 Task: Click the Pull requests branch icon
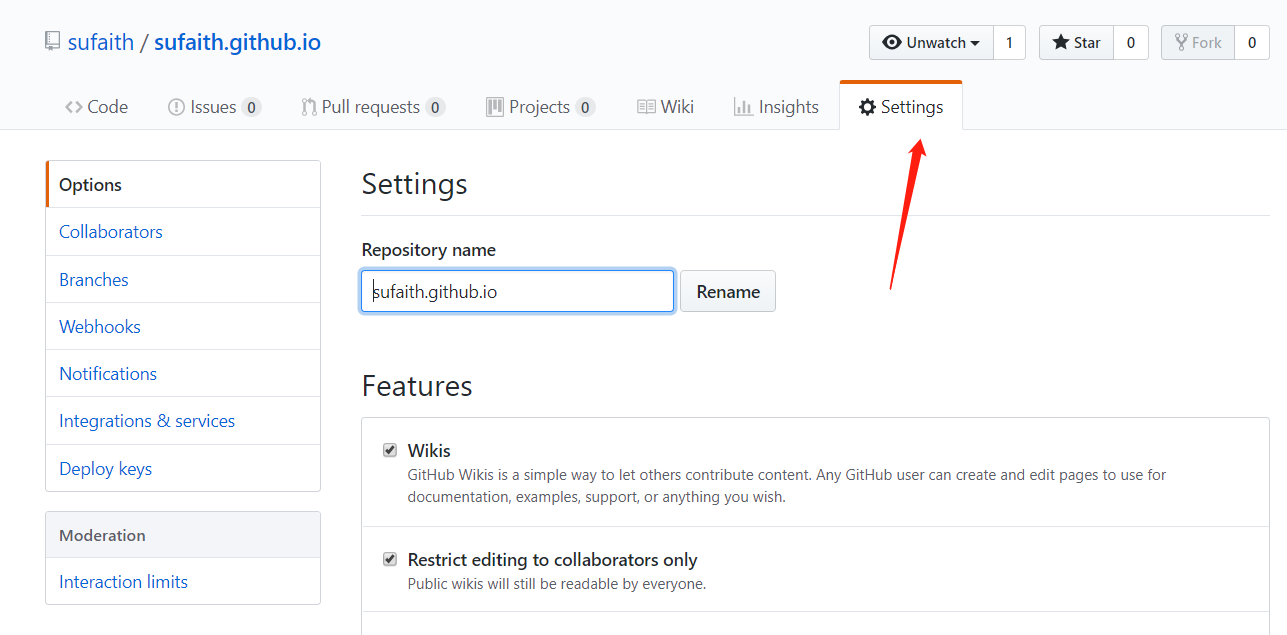[x=309, y=107]
